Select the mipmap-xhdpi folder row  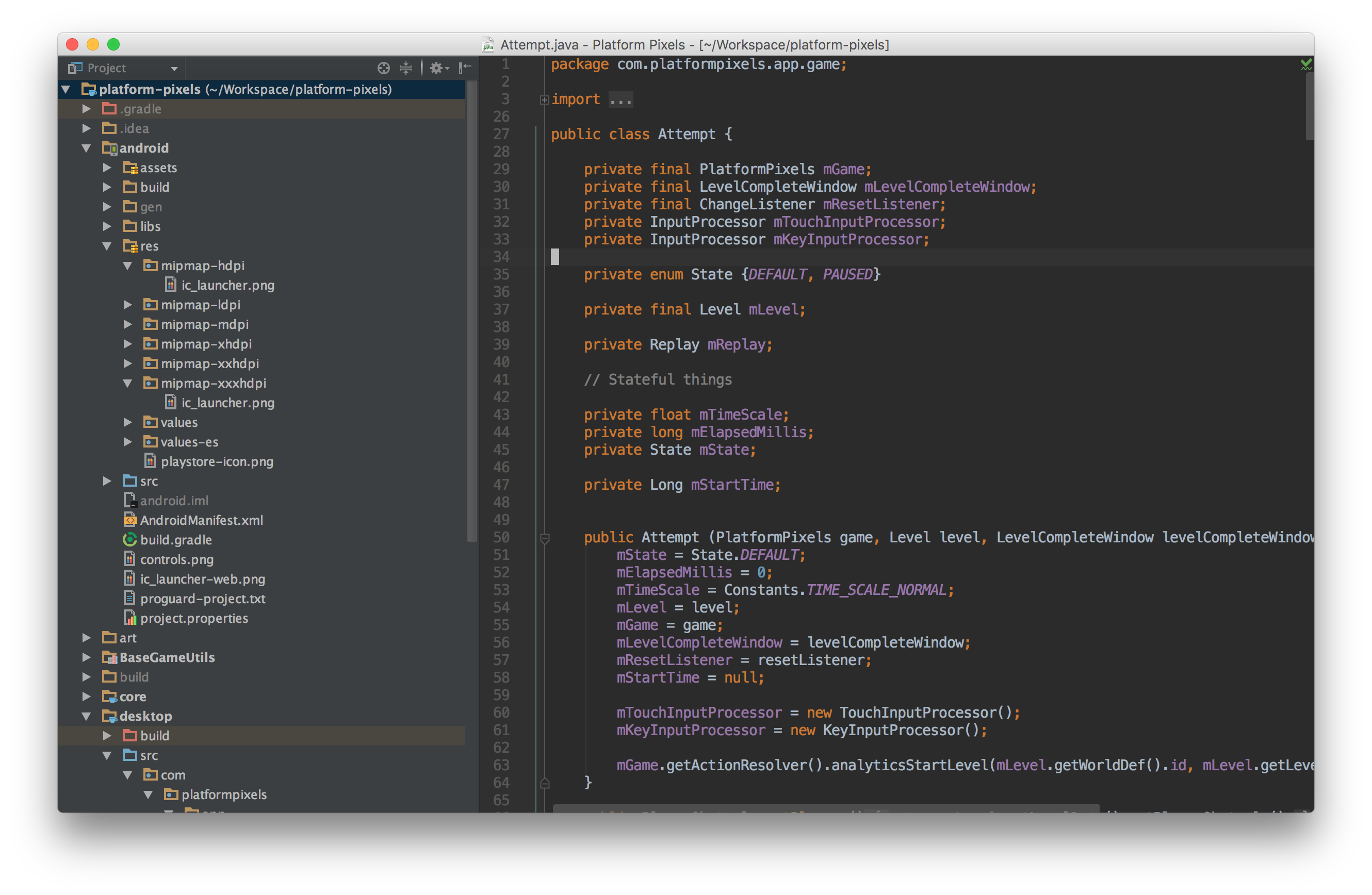pos(262,344)
